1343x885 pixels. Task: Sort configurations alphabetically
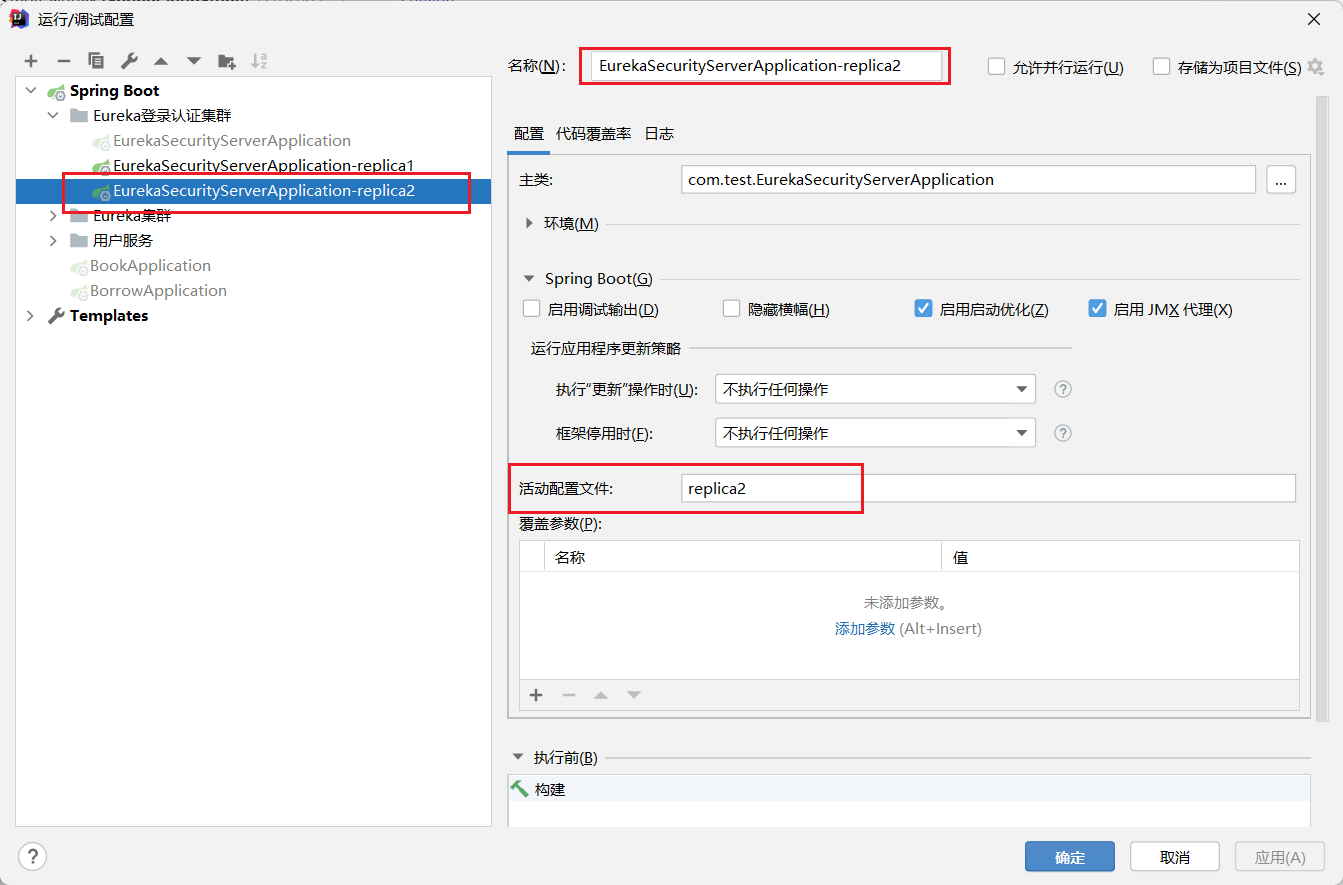(259, 61)
